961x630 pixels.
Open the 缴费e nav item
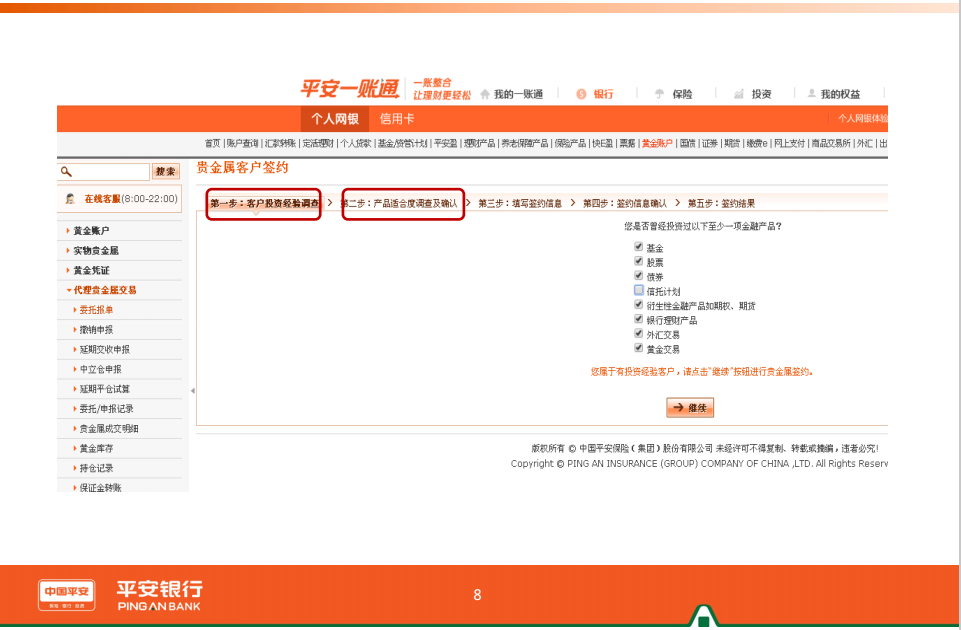pyautogui.click(x=757, y=143)
